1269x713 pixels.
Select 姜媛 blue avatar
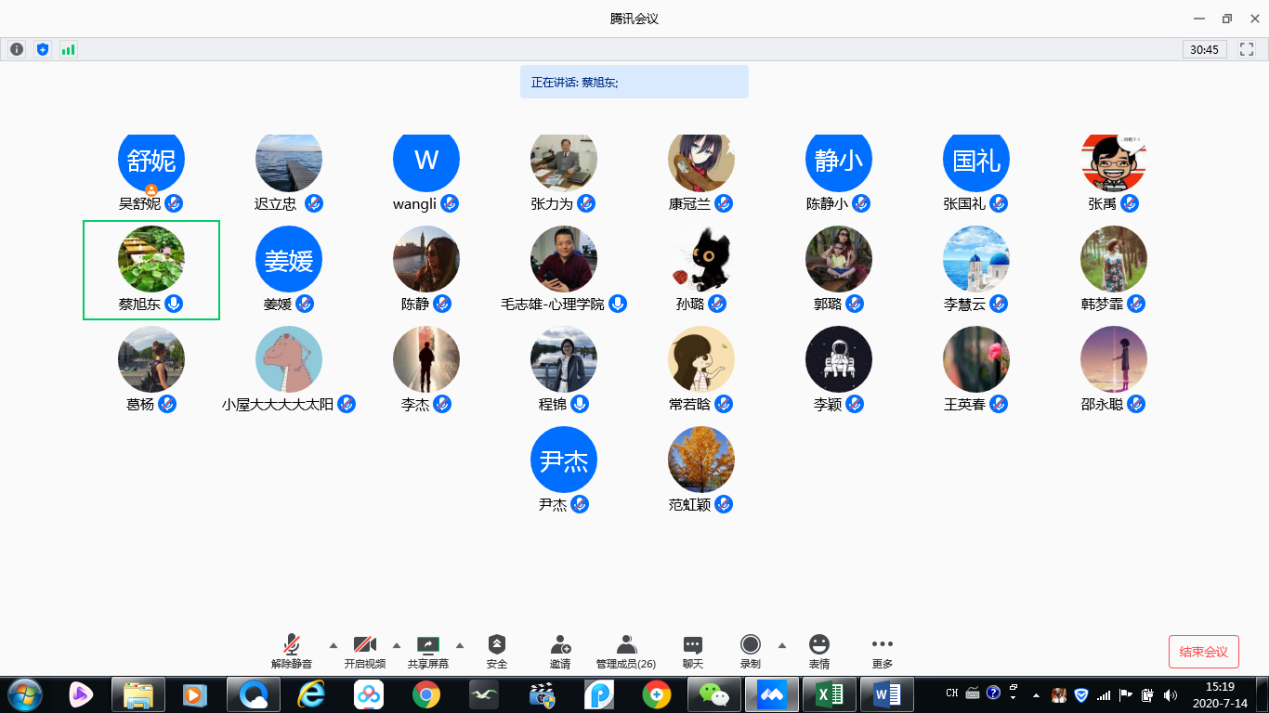click(289, 259)
